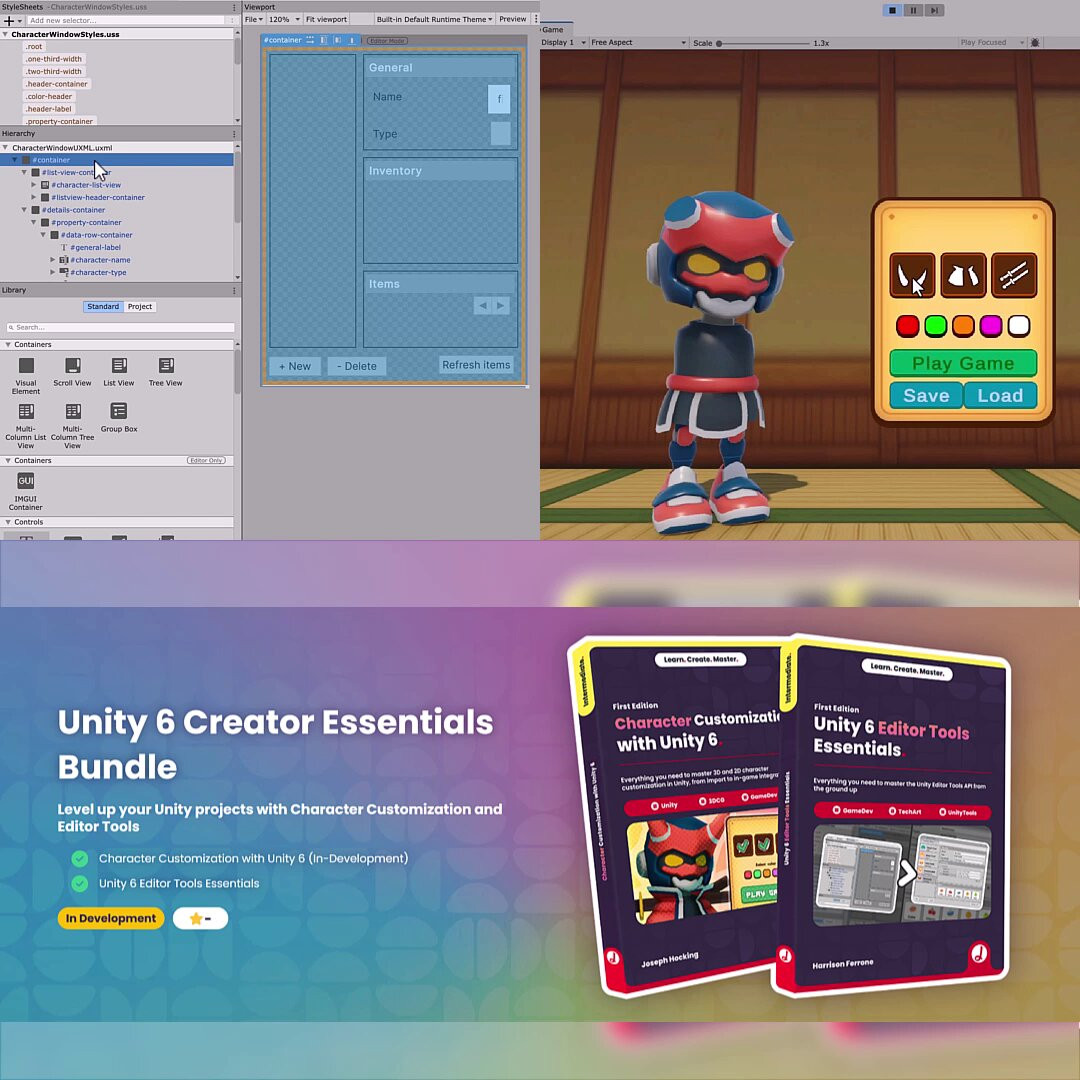Open the Play Focused dropdown
Screen dimensions: 1080x1080
click(x=992, y=43)
